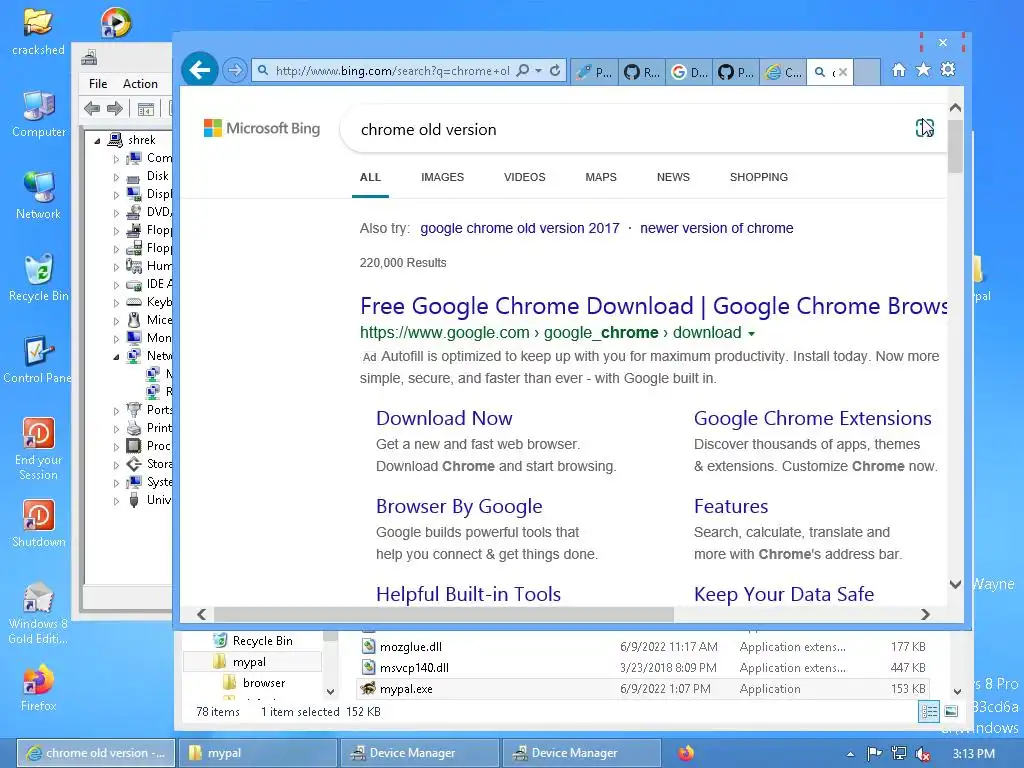This screenshot has height=768, width=1024.
Task: Click Device Manager toolbar forward arrow
Action: (x=115, y=108)
